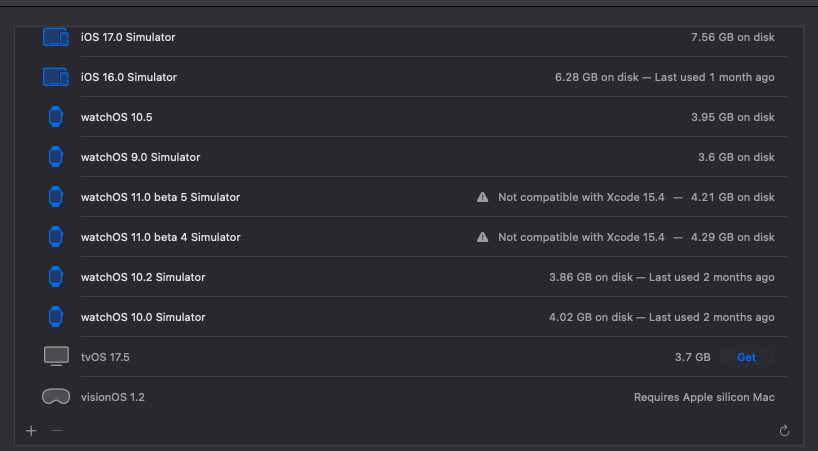Select the watchOS 10.0 Simulator row
This screenshot has width=818, height=451.
point(400,317)
